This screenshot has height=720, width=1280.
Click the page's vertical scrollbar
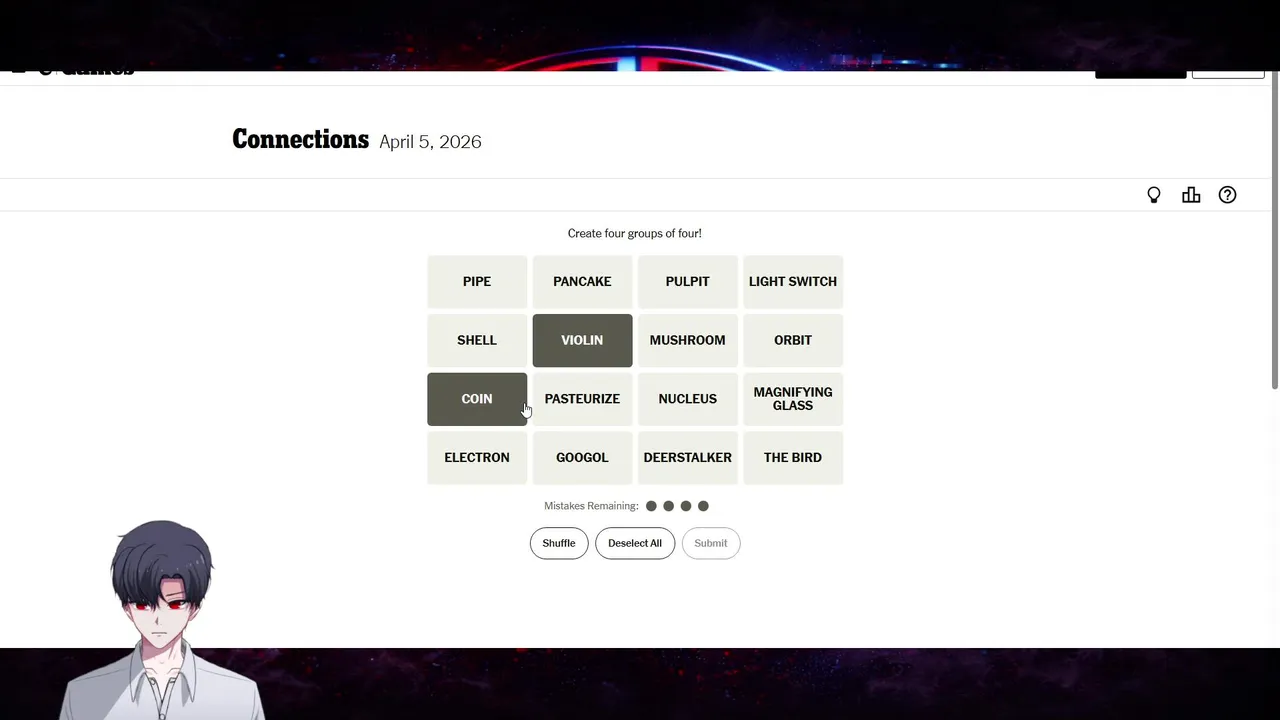click(x=1273, y=230)
